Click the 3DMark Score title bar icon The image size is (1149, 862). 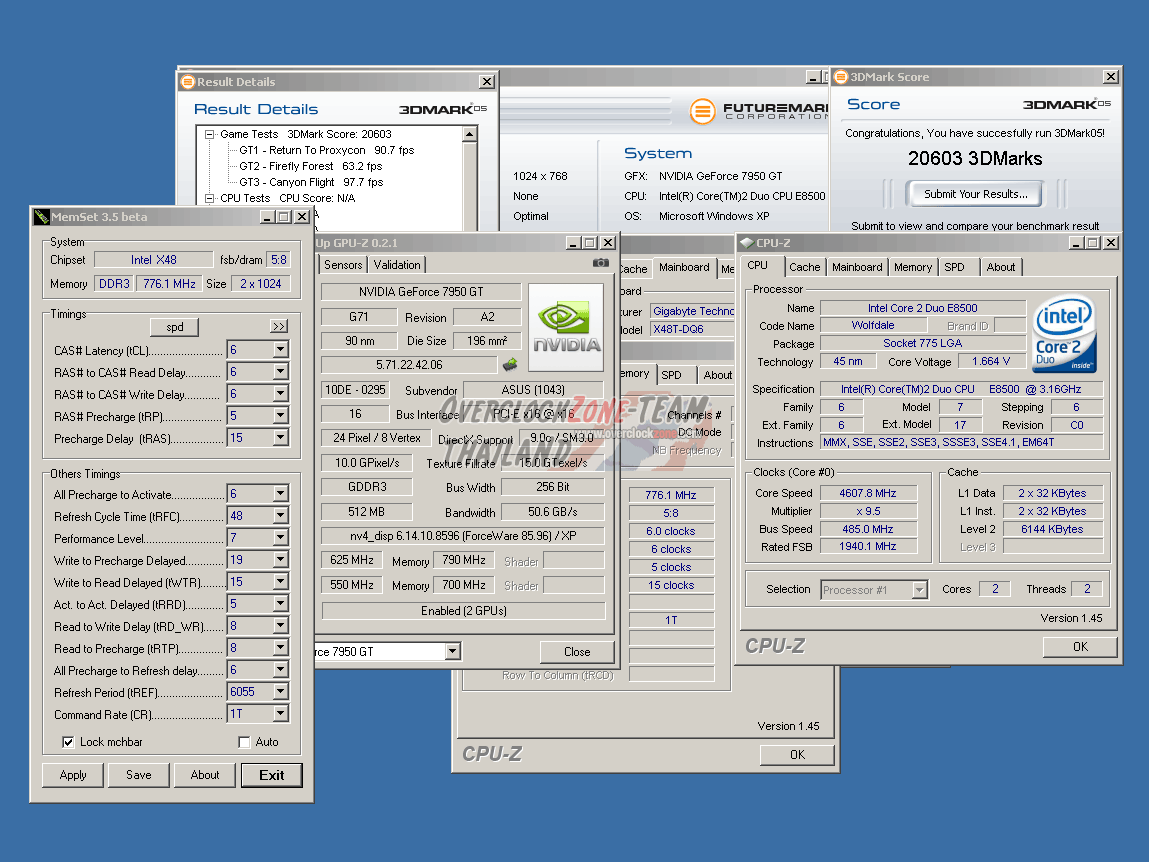(841, 76)
